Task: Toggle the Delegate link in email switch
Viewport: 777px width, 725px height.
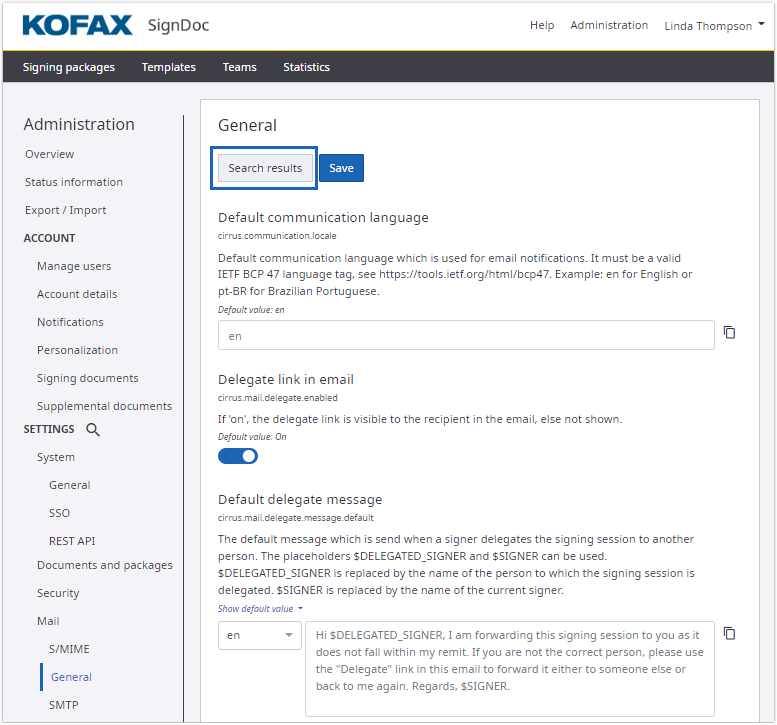Action: pyautogui.click(x=238, y=456)
